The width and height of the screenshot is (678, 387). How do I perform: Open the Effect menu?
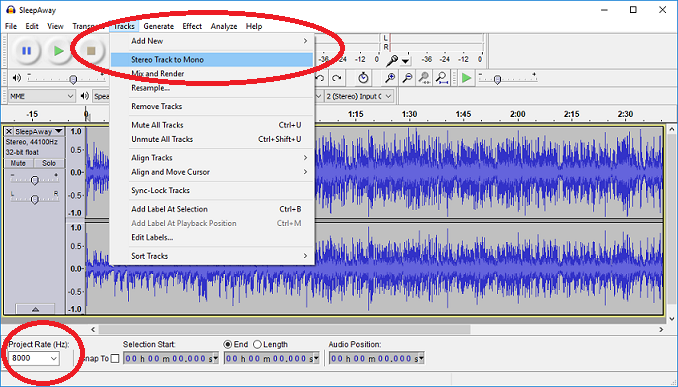pyautogui.click(x=192, y=26)
